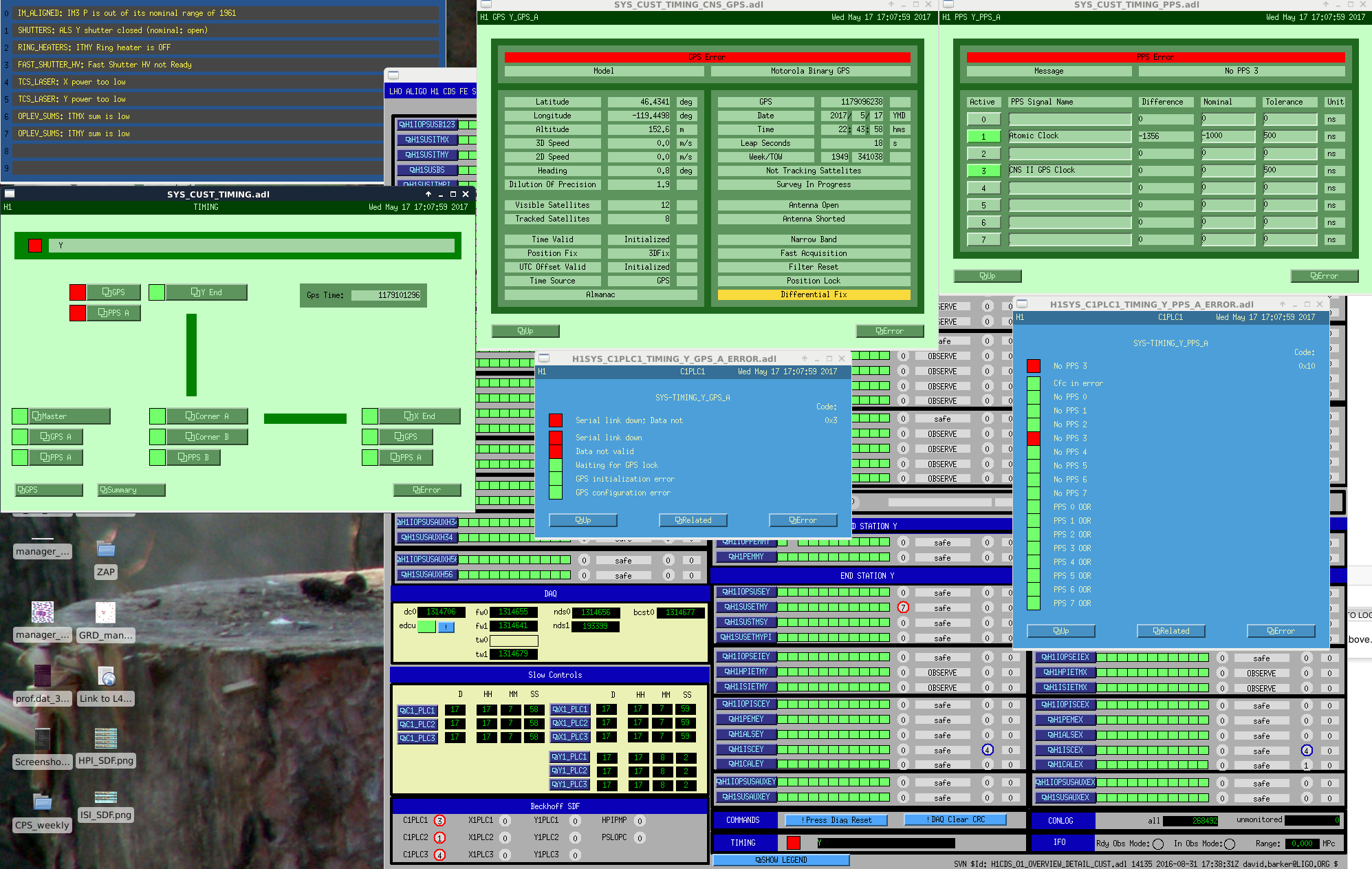Open window menu of TIMING_Y_PPS_A_ERROR window
1372x869 pixels.
click(1022, 304)
